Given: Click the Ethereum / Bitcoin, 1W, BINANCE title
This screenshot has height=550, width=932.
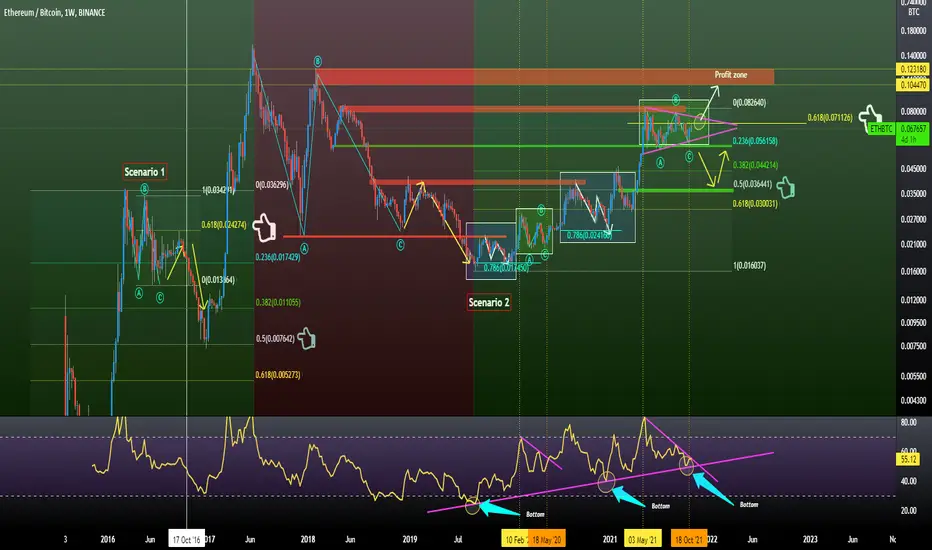Looking at the screenshot, I should [55, 12].
